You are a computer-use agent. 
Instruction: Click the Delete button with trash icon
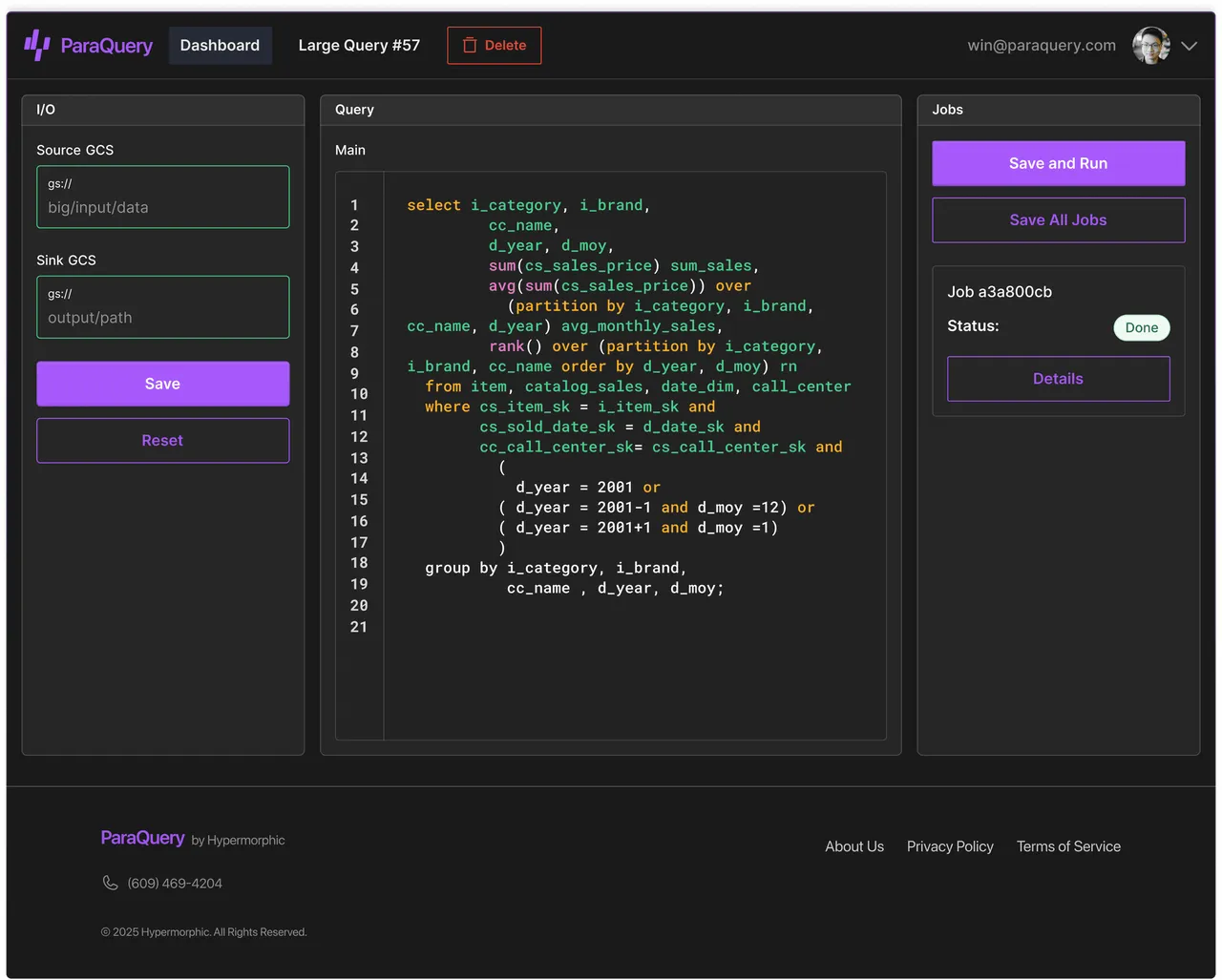tap(494, 46)
